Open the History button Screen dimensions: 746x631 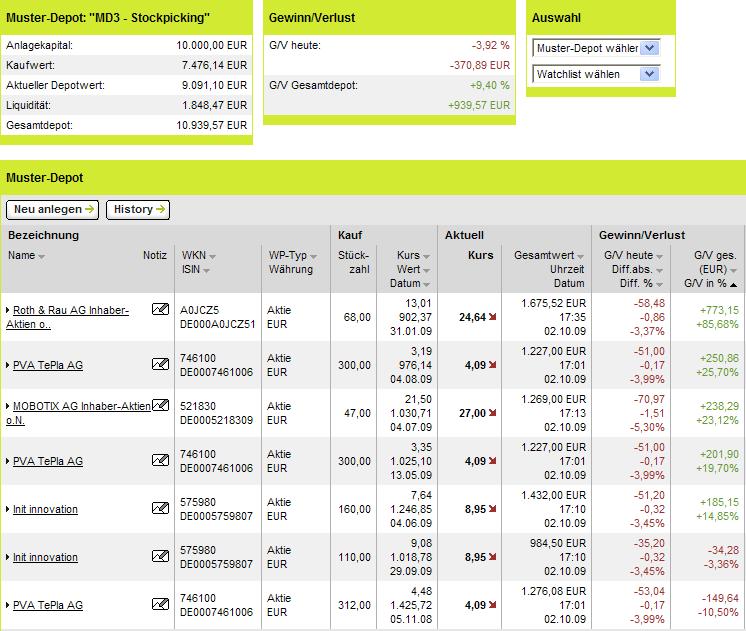click(x=138, y=209)
